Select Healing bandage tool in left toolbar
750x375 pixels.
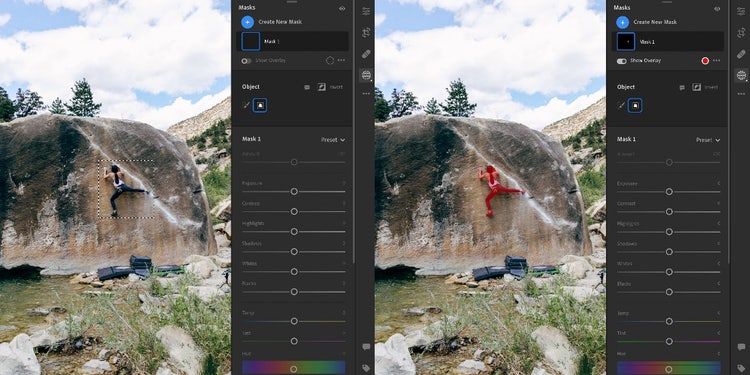pos(366,54)
